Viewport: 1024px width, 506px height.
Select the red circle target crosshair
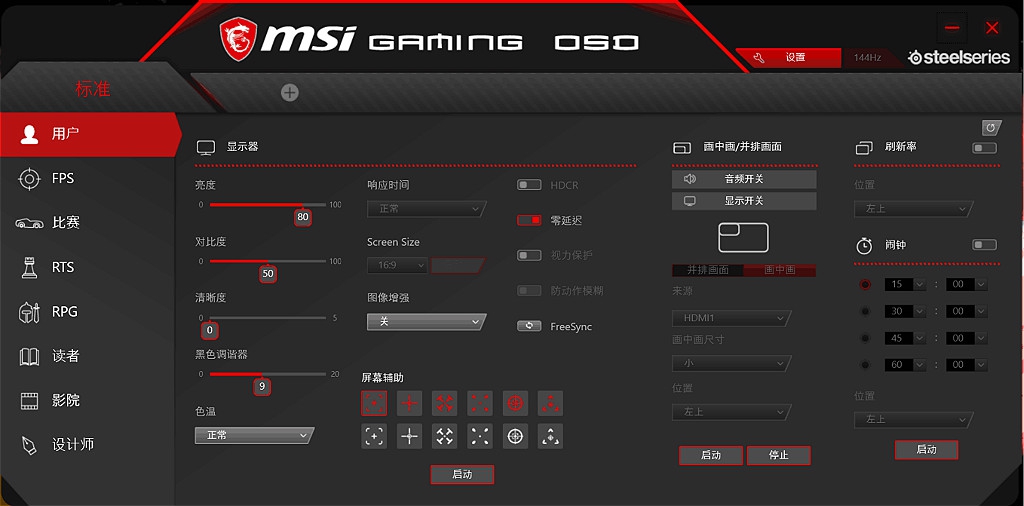point(515,403)
